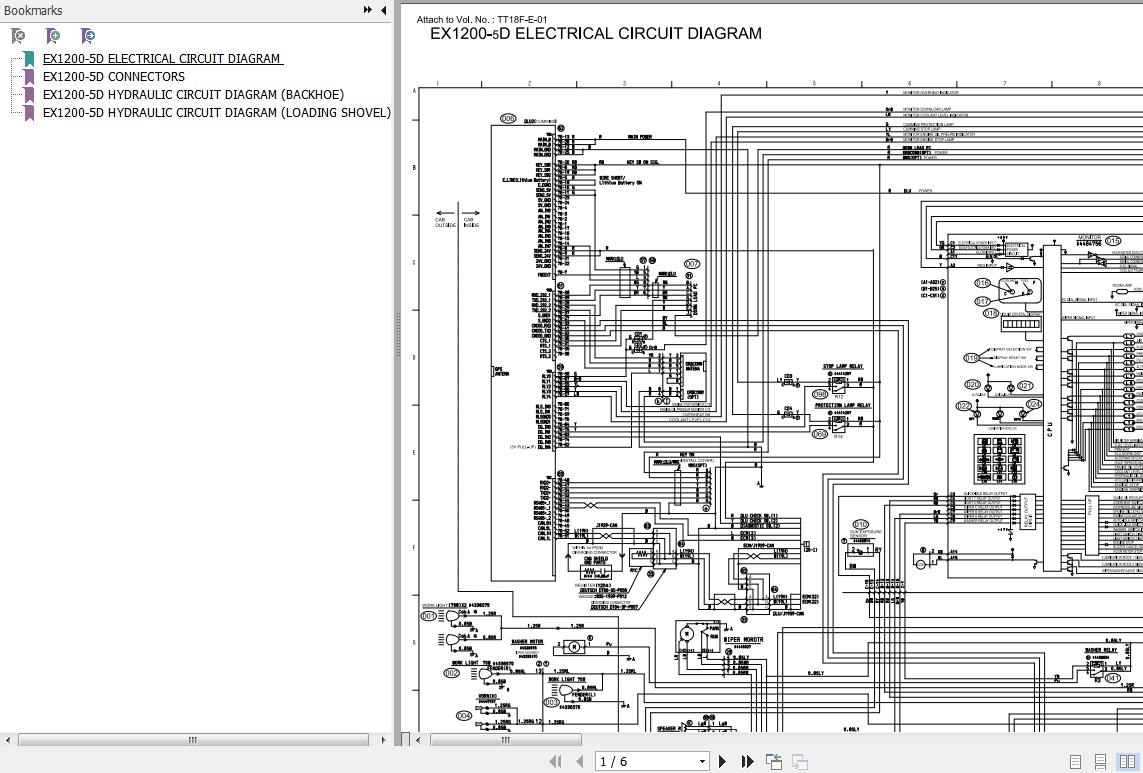Select the HYDRAULIC CIRCUIT DIAGRAM (BACKHOE) bookmark
This screenshot has height=773, width=1143.
pyautogui.click(x=192, y=94)
